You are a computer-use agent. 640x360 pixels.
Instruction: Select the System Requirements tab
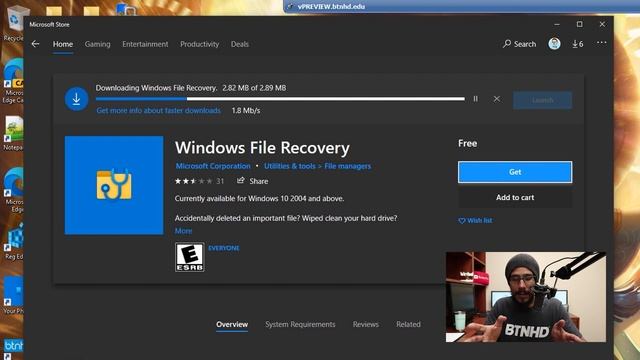pos(300,324)
